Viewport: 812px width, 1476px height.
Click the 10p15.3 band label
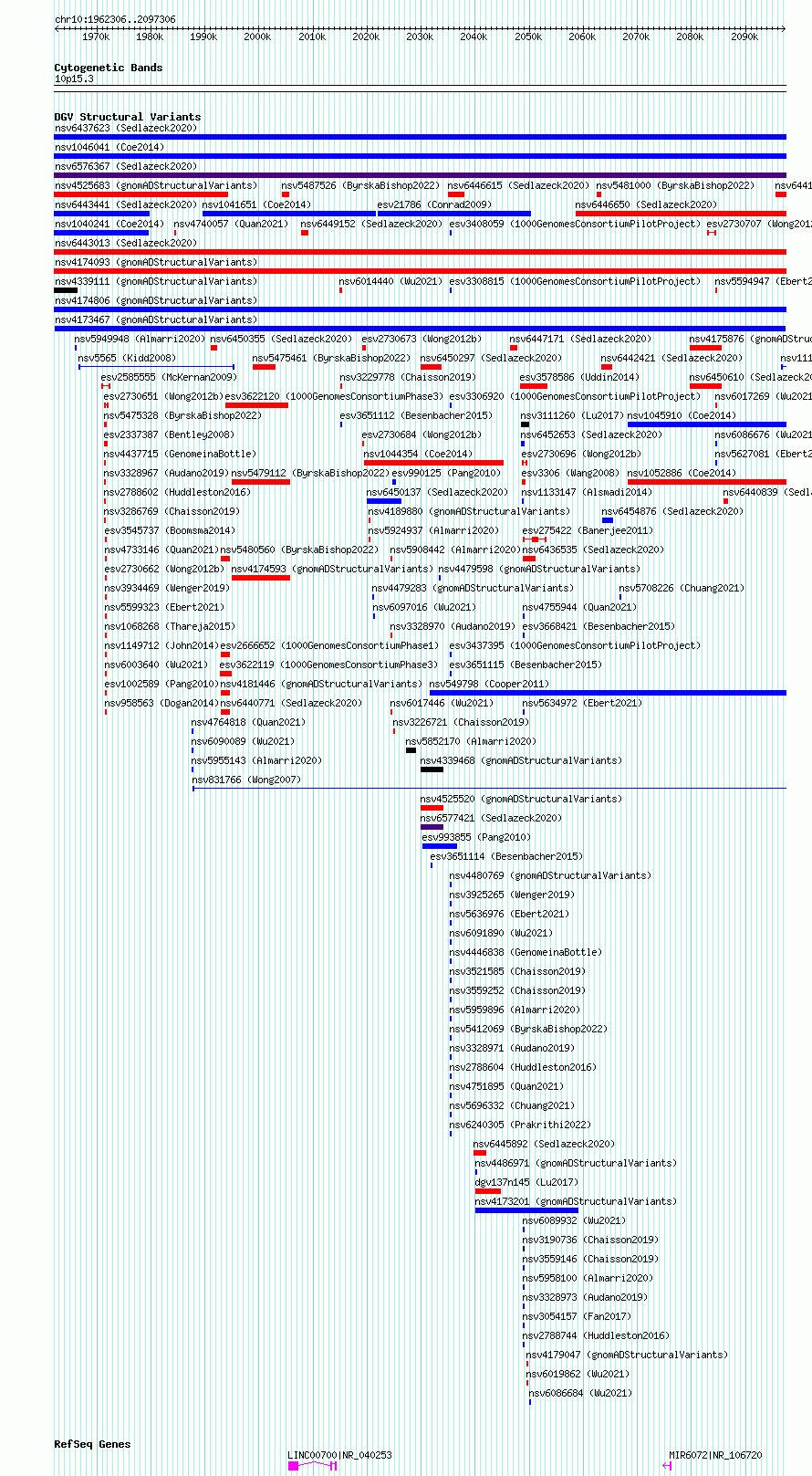[74, 79]
